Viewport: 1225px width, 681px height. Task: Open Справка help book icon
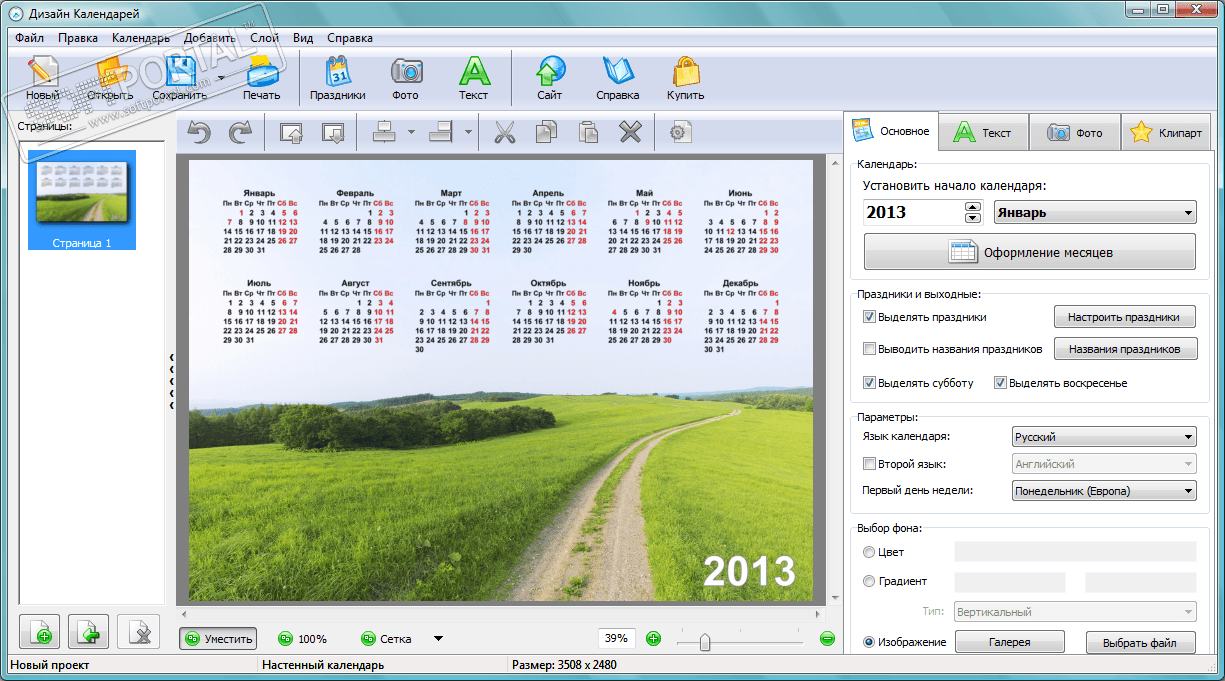pos(618,72)
